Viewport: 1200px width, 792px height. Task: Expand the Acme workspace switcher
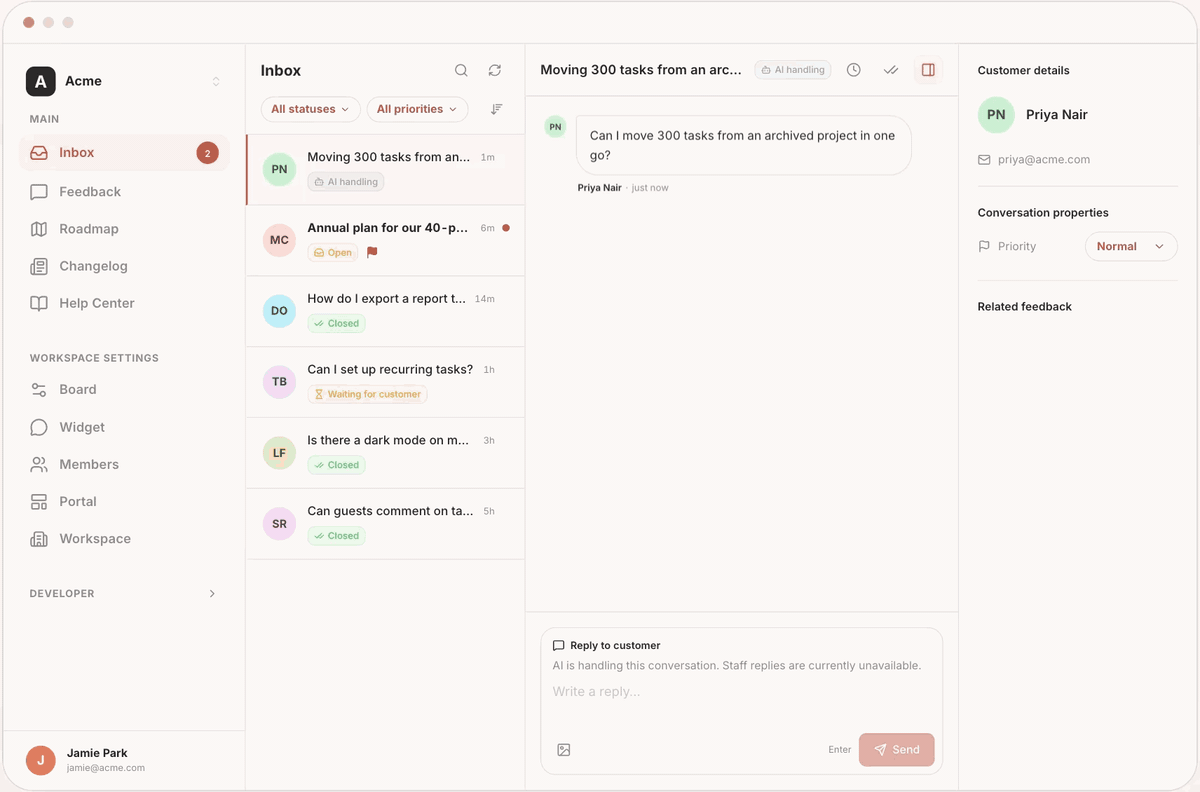(215, 81)
